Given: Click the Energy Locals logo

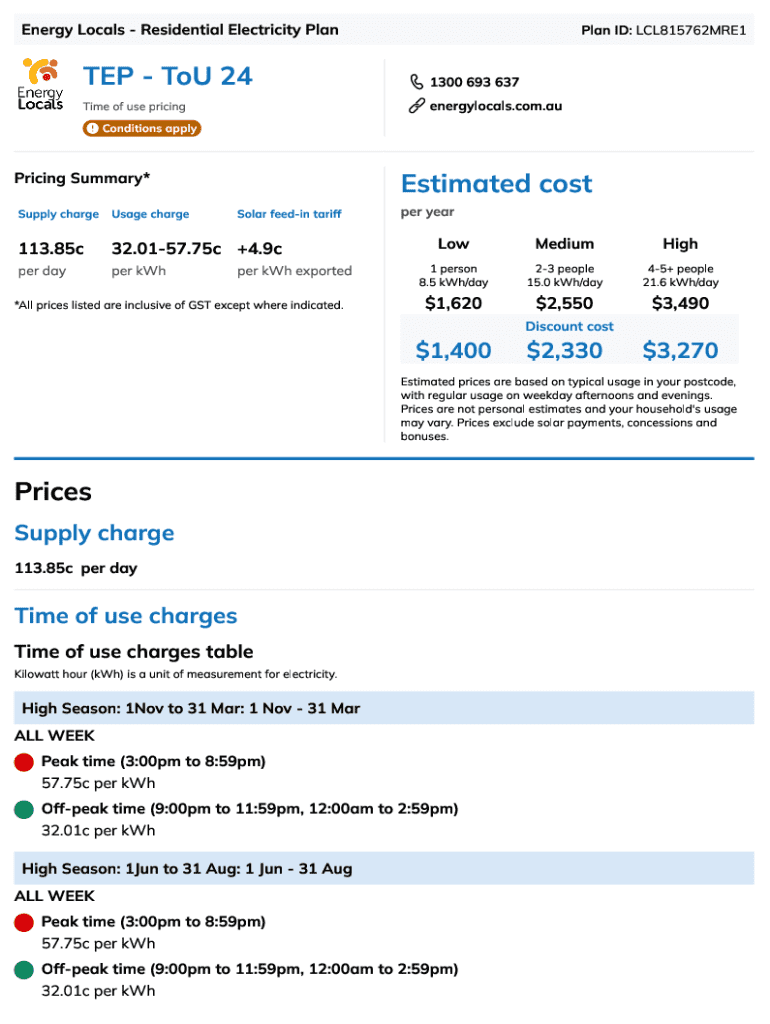Looking at the screenshot, I should [x=40, y=84].
